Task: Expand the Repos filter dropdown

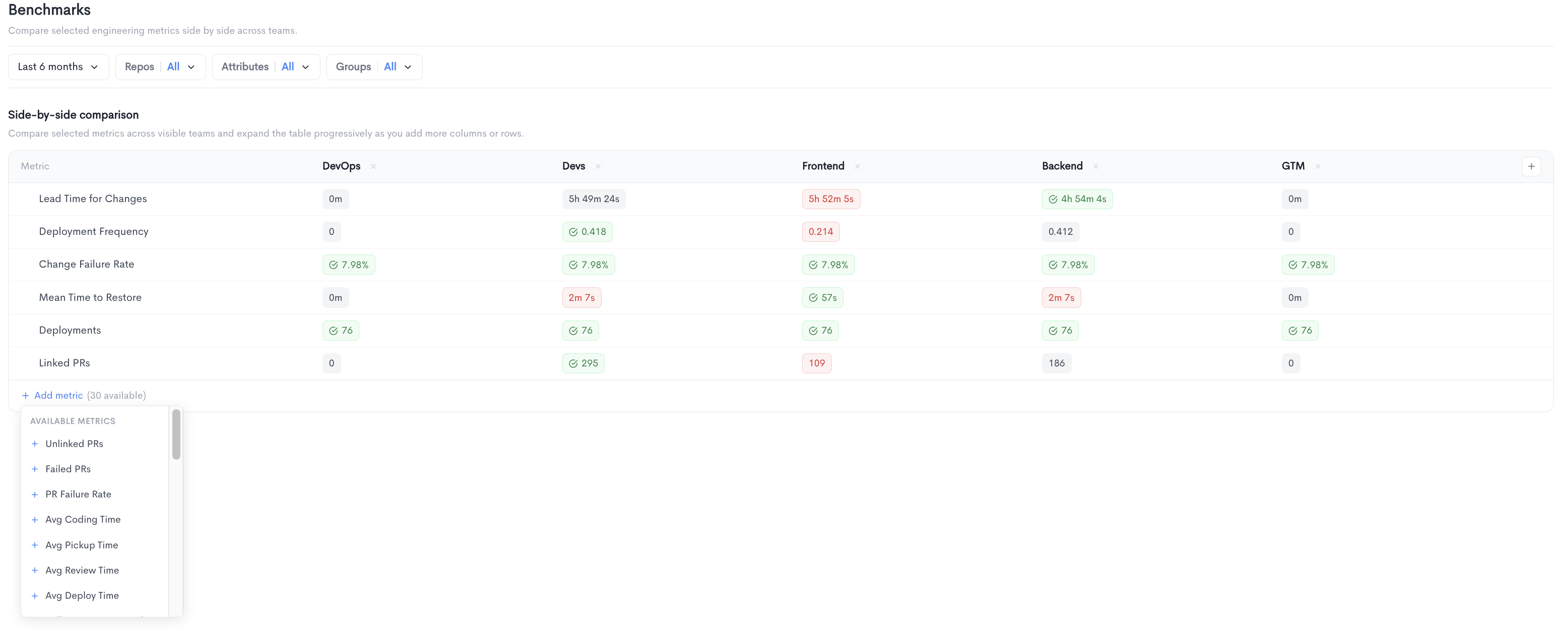Action: click(x=160, y=67)
